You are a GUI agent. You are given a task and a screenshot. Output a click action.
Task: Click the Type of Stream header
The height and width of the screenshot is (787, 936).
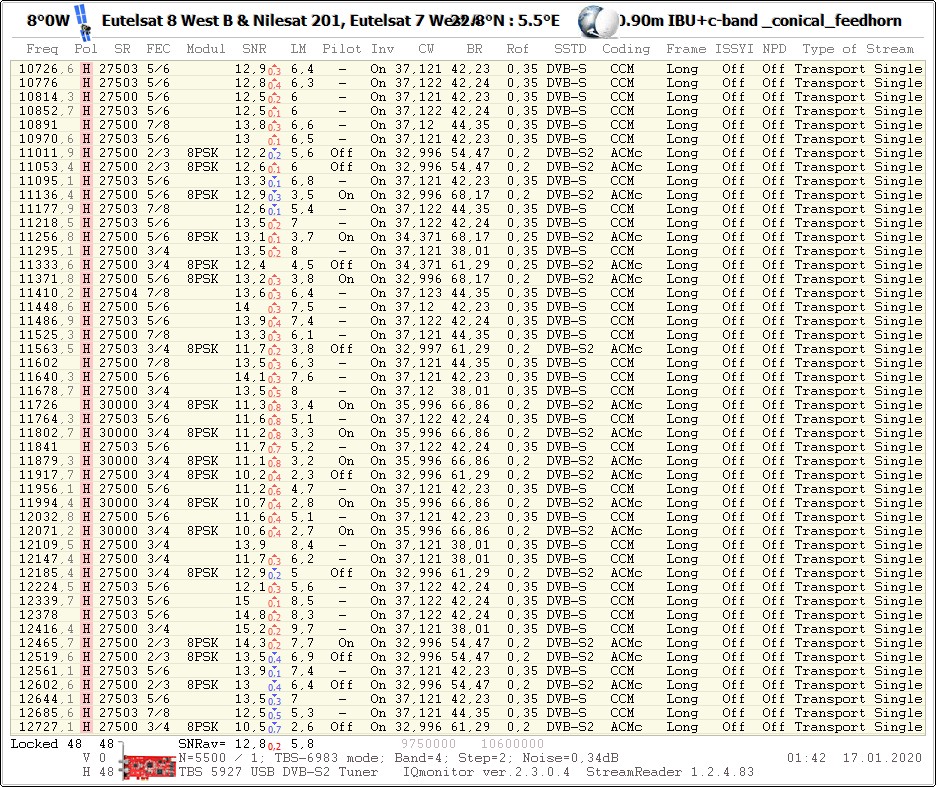click(x=858, y=49)
